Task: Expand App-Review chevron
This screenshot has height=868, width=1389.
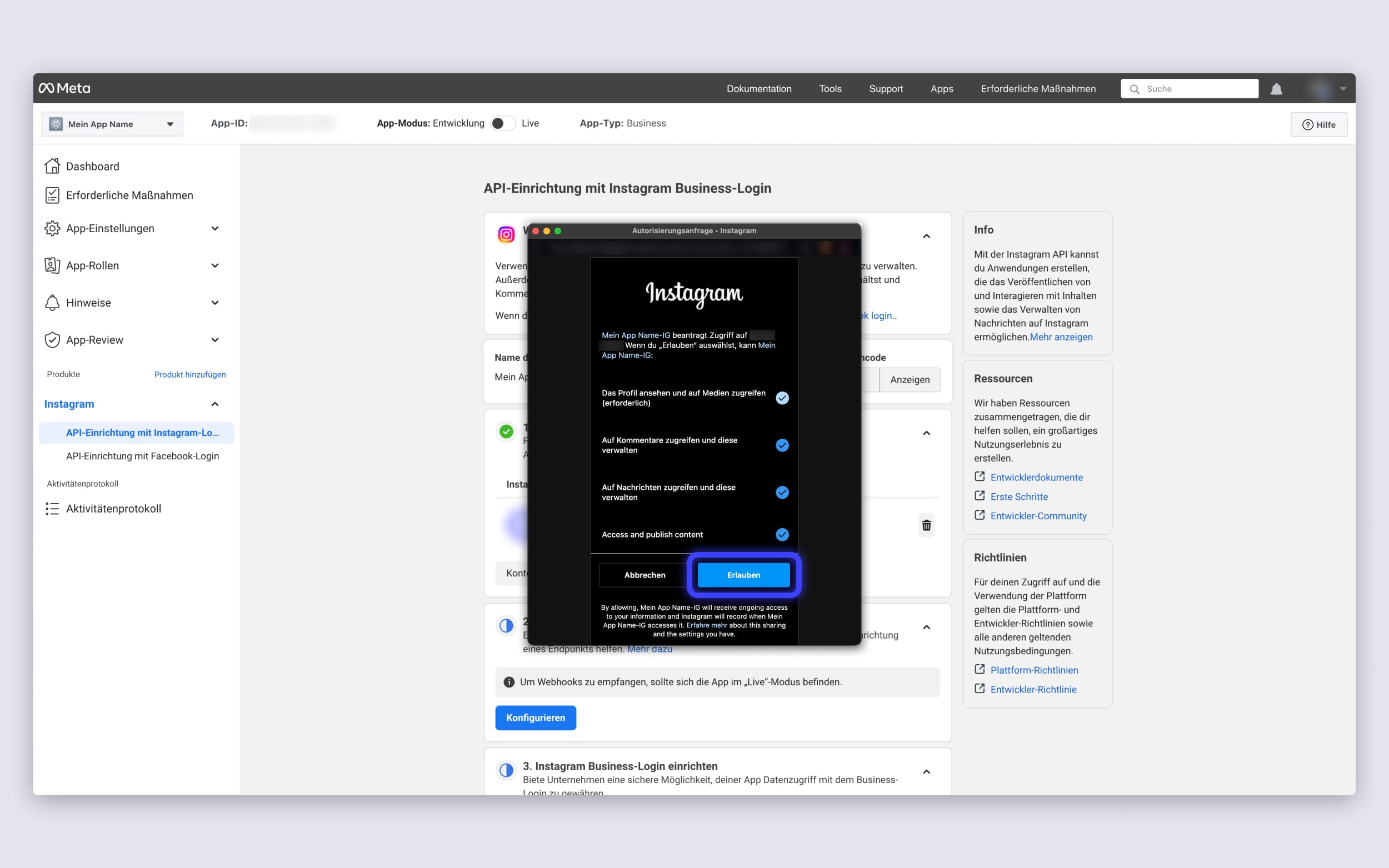Action: pos(215,340)
